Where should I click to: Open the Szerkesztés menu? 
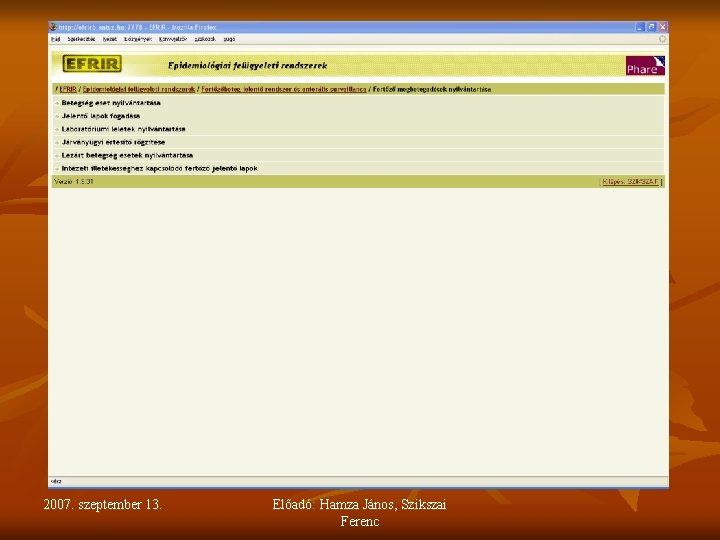click(x=81, y=39)
